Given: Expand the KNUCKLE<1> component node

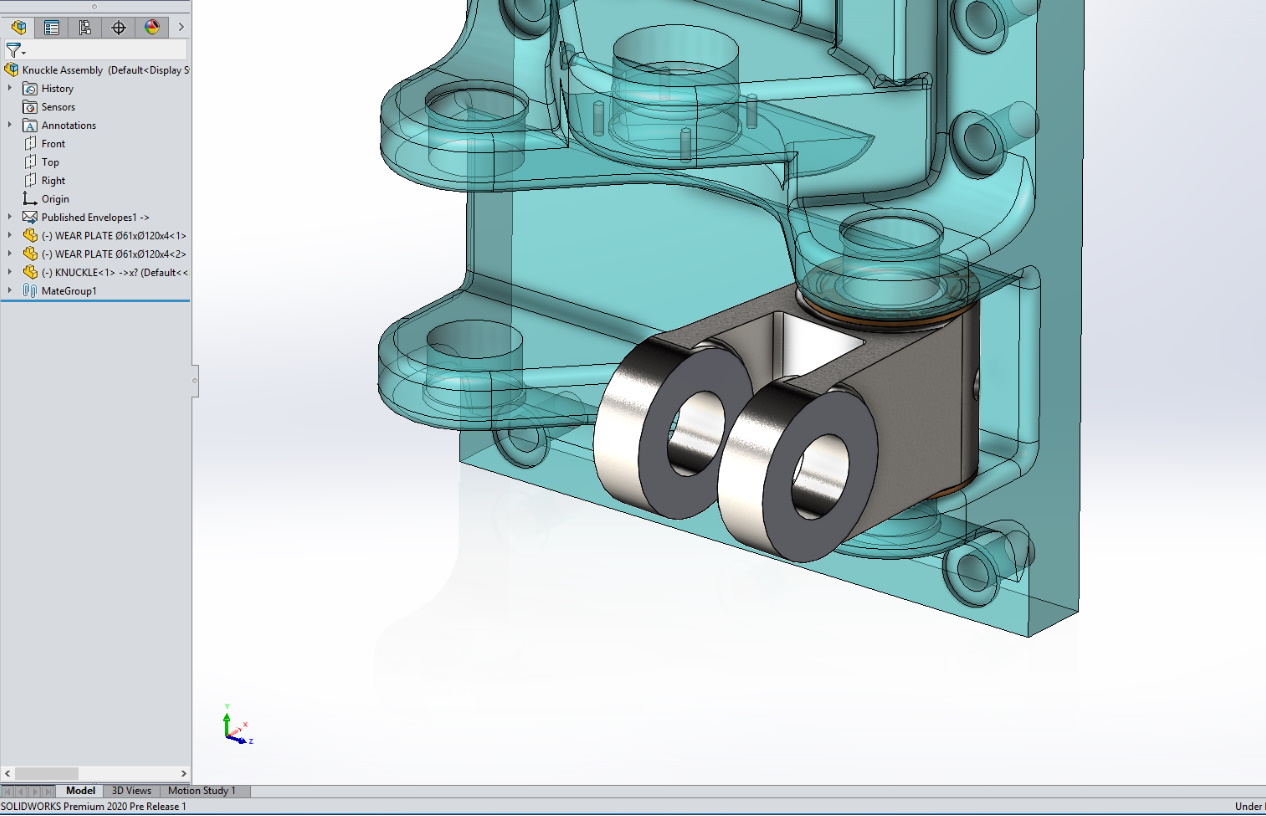Looking at the screenshot, I should [10, 272].
